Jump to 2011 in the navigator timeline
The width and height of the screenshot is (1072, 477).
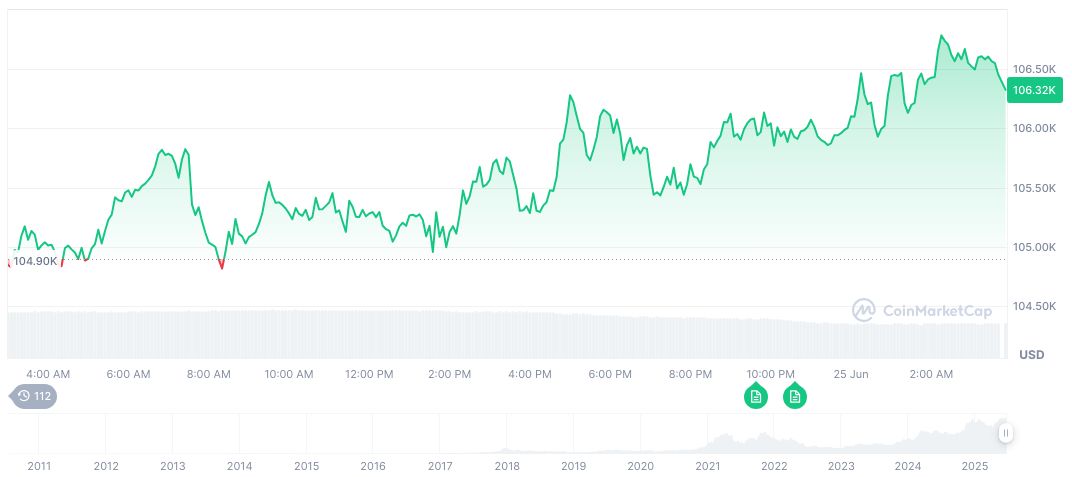(39, 466)
